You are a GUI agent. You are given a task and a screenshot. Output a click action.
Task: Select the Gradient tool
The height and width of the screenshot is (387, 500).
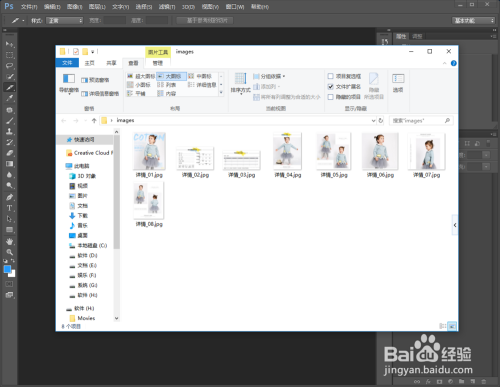tap(9, 164)
